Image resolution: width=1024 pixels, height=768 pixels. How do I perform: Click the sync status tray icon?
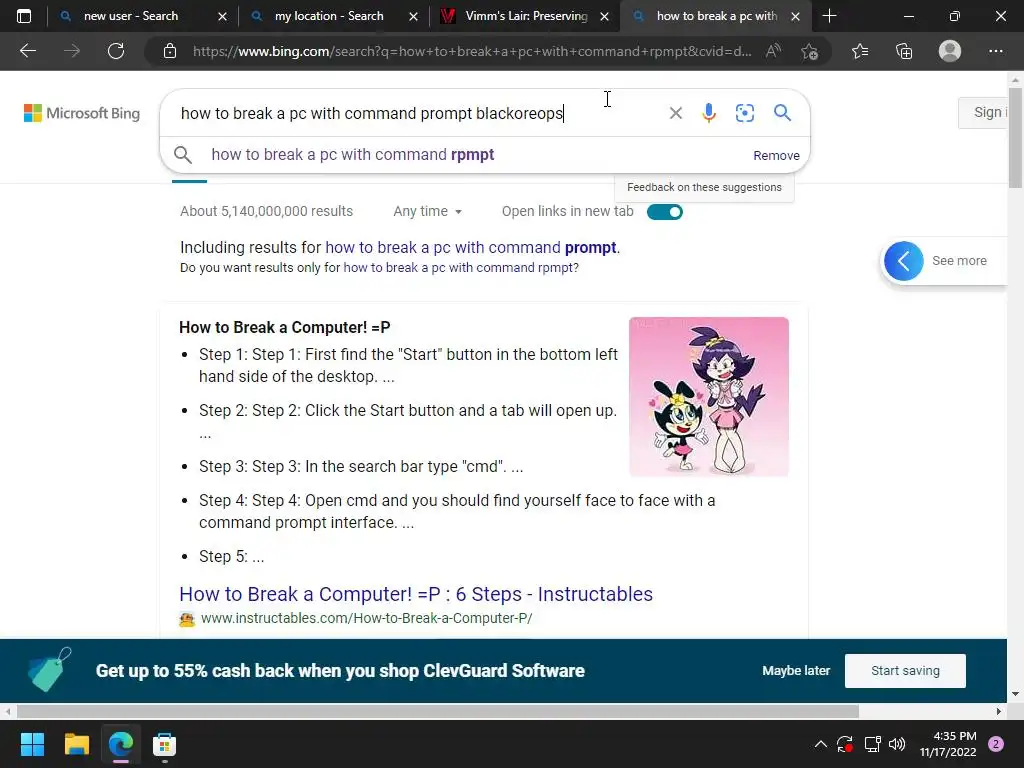845,744
